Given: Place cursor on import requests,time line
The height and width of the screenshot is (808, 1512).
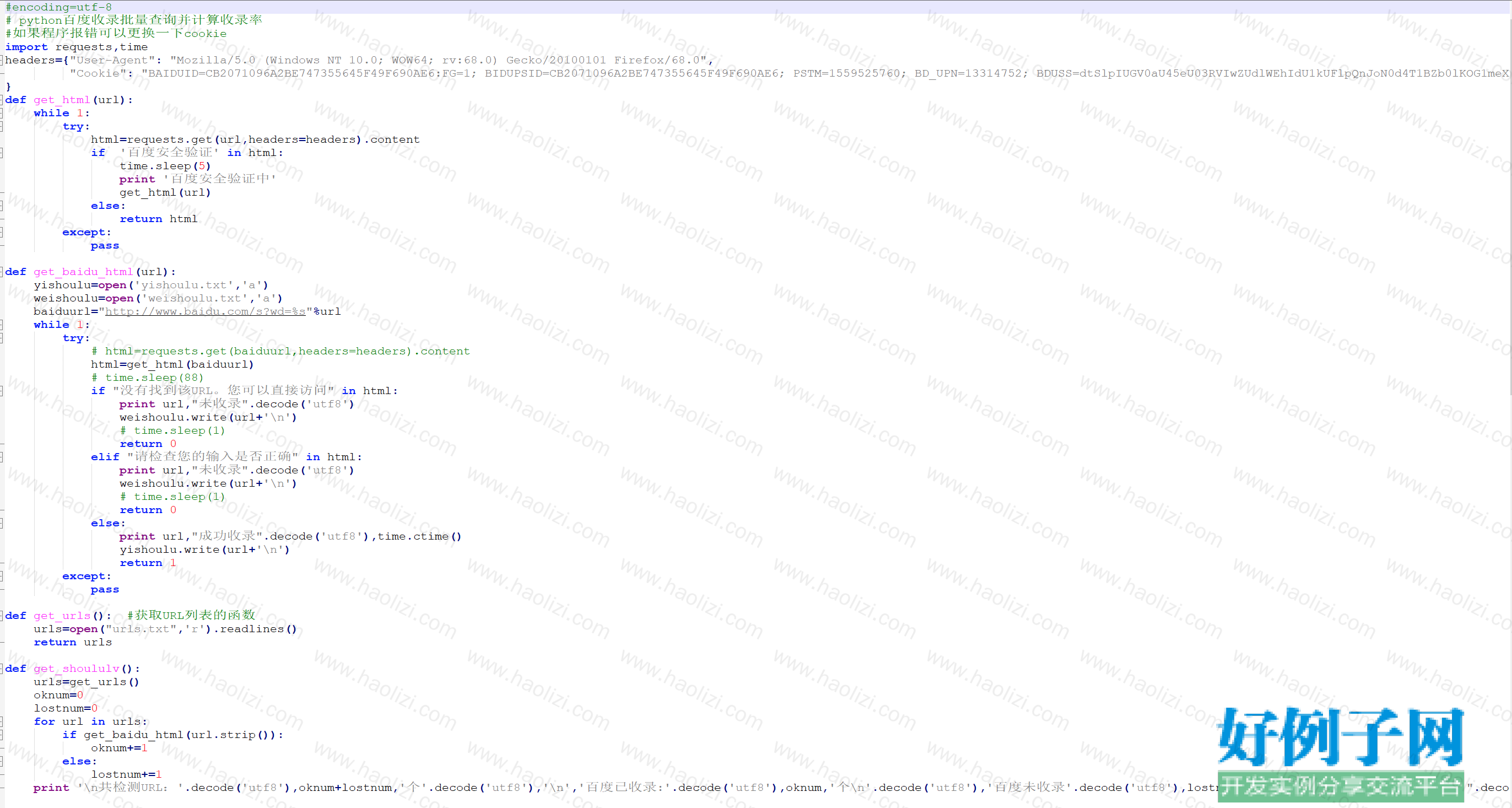Looking at the screenshot, I should [x=76, y=47].
